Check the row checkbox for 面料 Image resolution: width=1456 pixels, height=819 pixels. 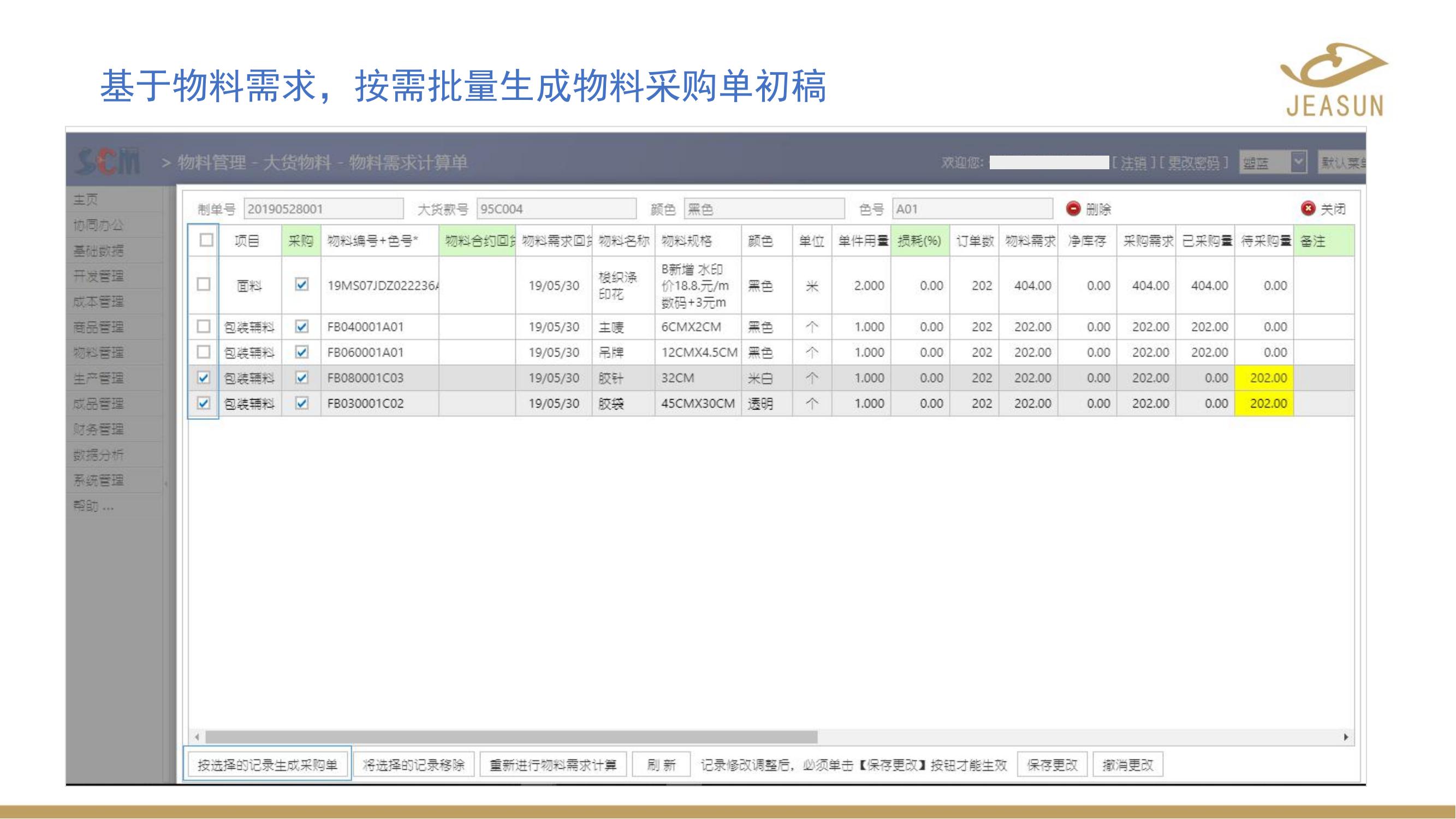click(x=204, y=284)
